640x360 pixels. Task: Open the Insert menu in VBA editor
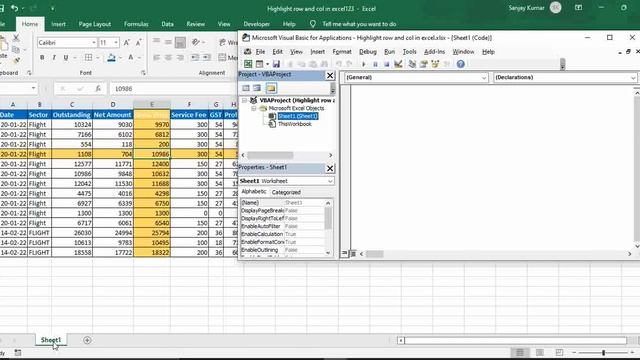[317, 52]
